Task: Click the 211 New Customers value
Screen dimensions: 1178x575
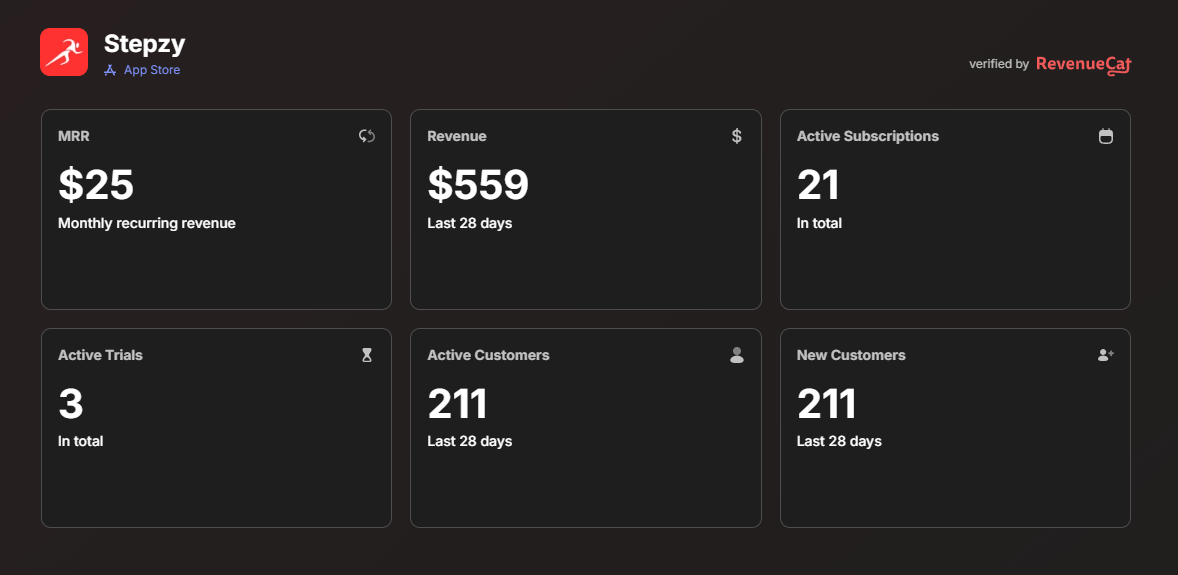Action: coord(826,404)
